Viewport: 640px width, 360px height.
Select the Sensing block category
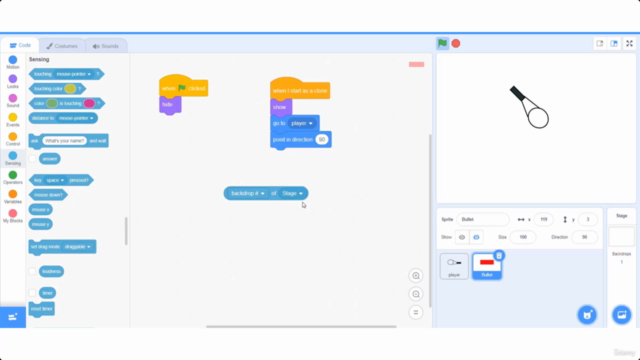pyautogui.click(x=13, y=158)
